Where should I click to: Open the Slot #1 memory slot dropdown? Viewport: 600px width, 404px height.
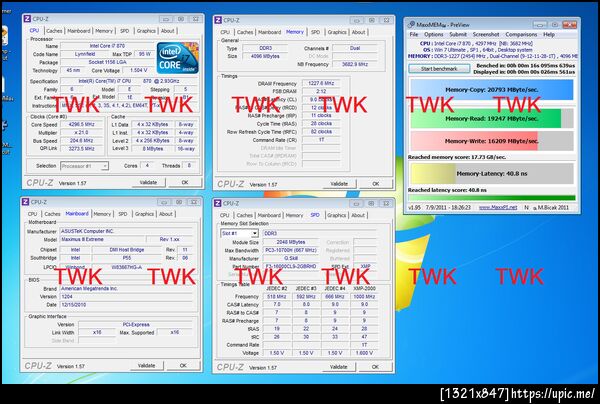click(239, 233)
